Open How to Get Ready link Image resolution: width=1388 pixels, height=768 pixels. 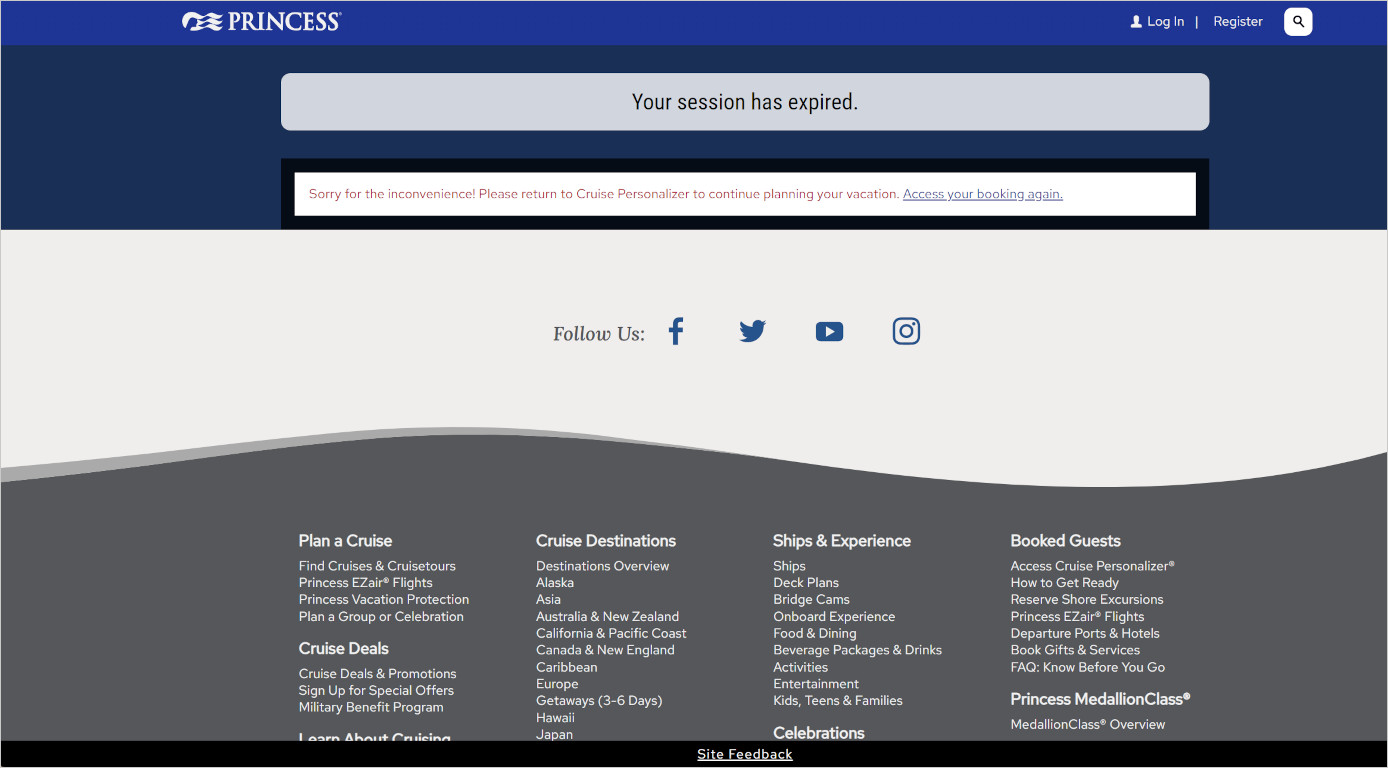1065,583
